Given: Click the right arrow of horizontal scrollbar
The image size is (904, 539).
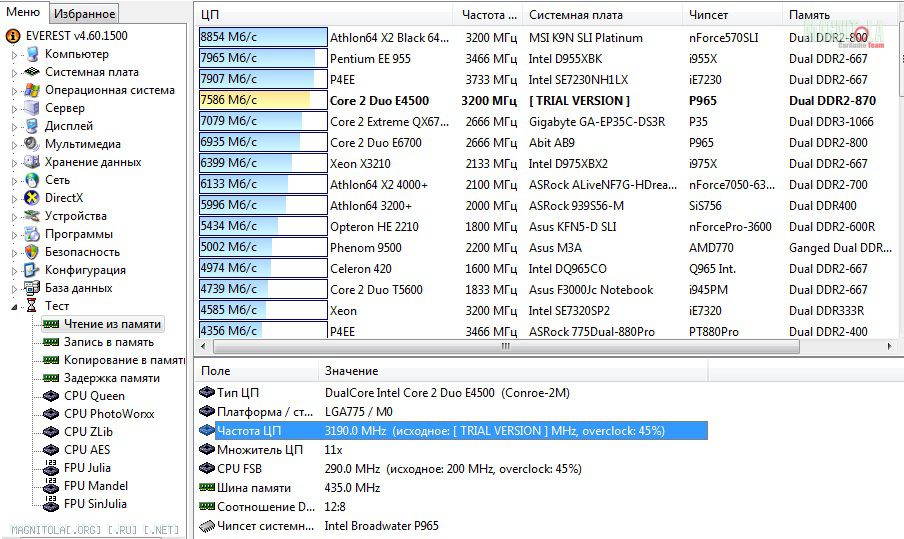Looking at the screenshot, I should tap(890, 346).
